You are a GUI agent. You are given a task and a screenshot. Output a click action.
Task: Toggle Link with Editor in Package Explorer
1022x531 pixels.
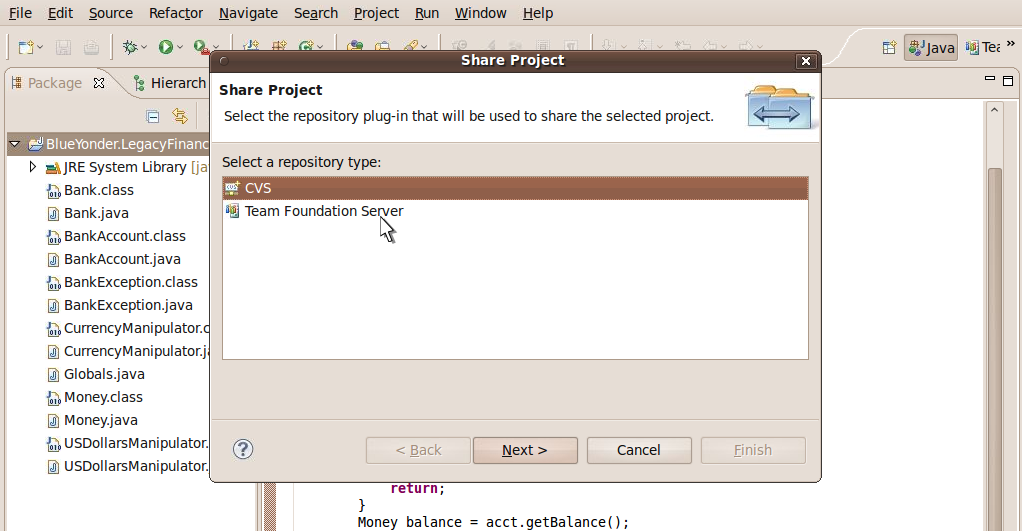(x=180, y=117)
